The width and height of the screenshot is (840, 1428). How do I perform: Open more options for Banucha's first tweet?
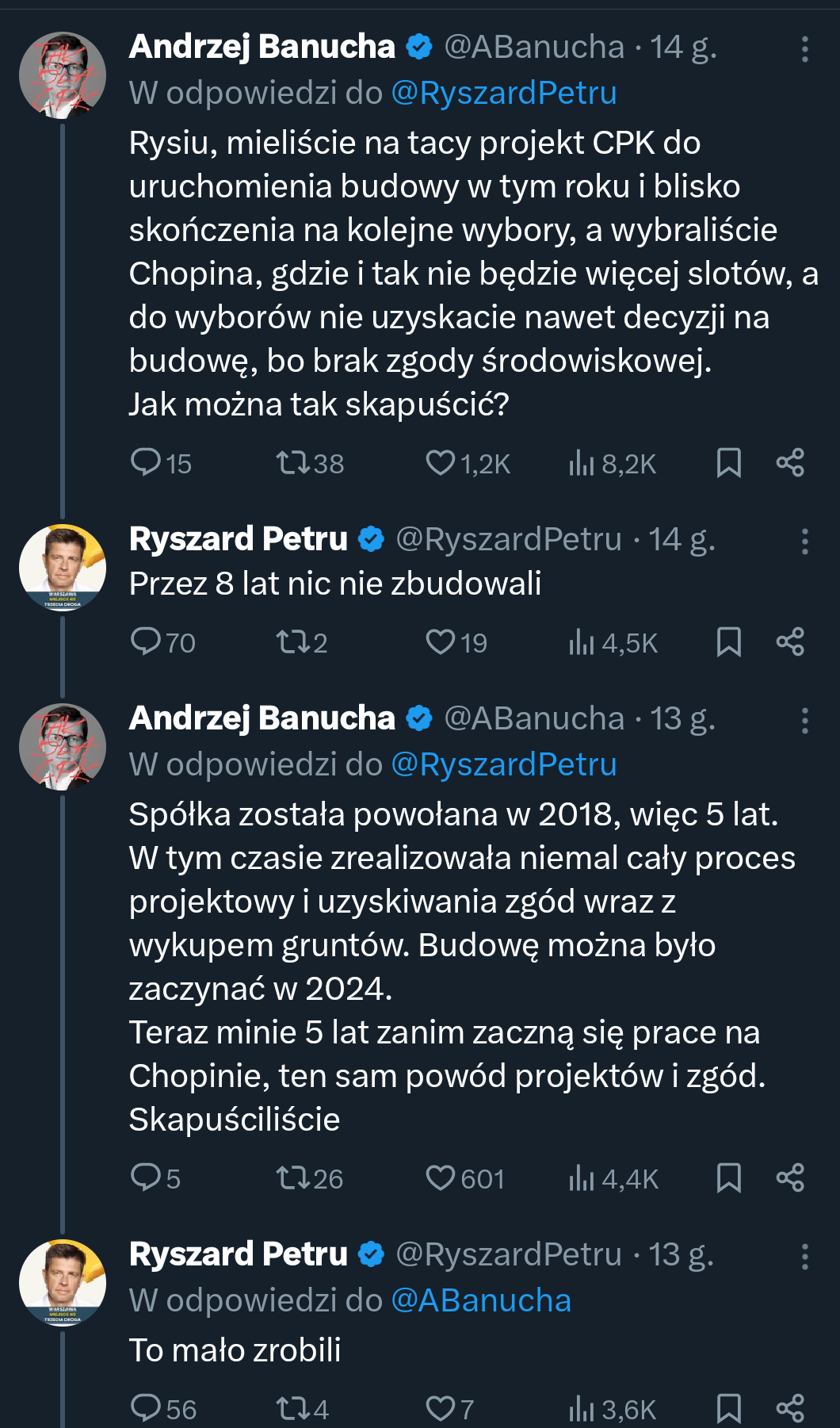(804, 49)
